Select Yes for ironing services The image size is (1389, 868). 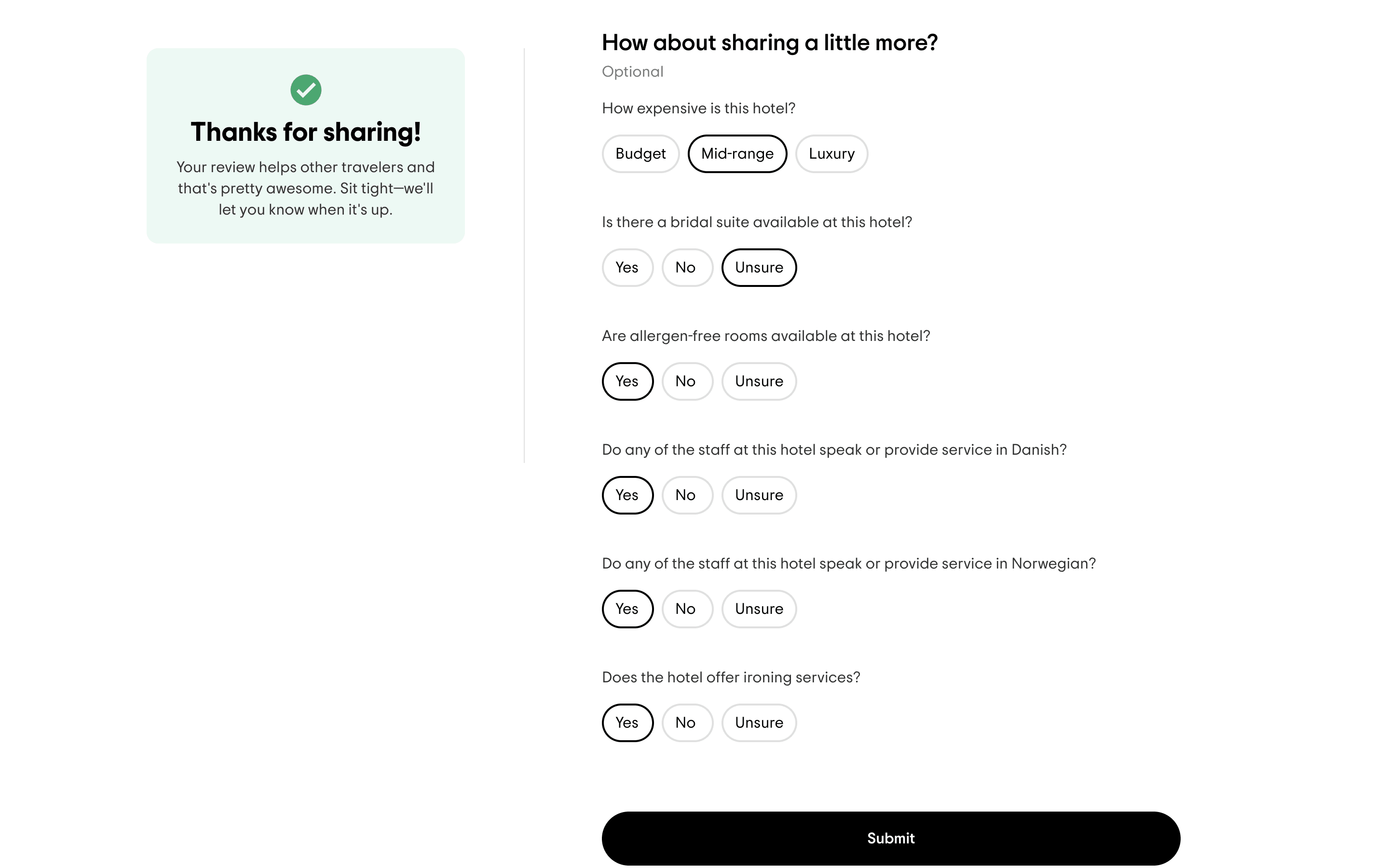point(627,722)
